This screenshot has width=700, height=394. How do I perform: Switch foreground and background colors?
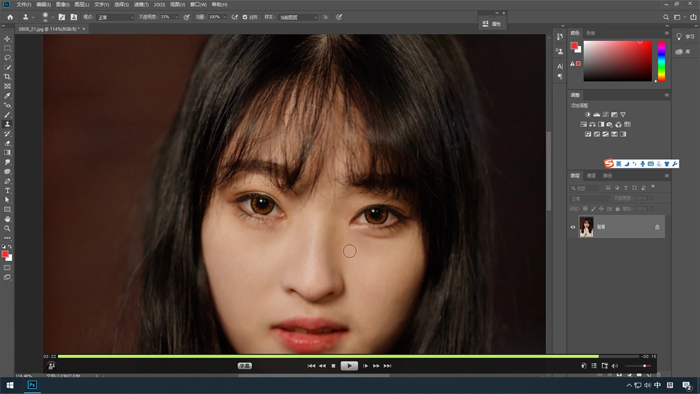10,246
